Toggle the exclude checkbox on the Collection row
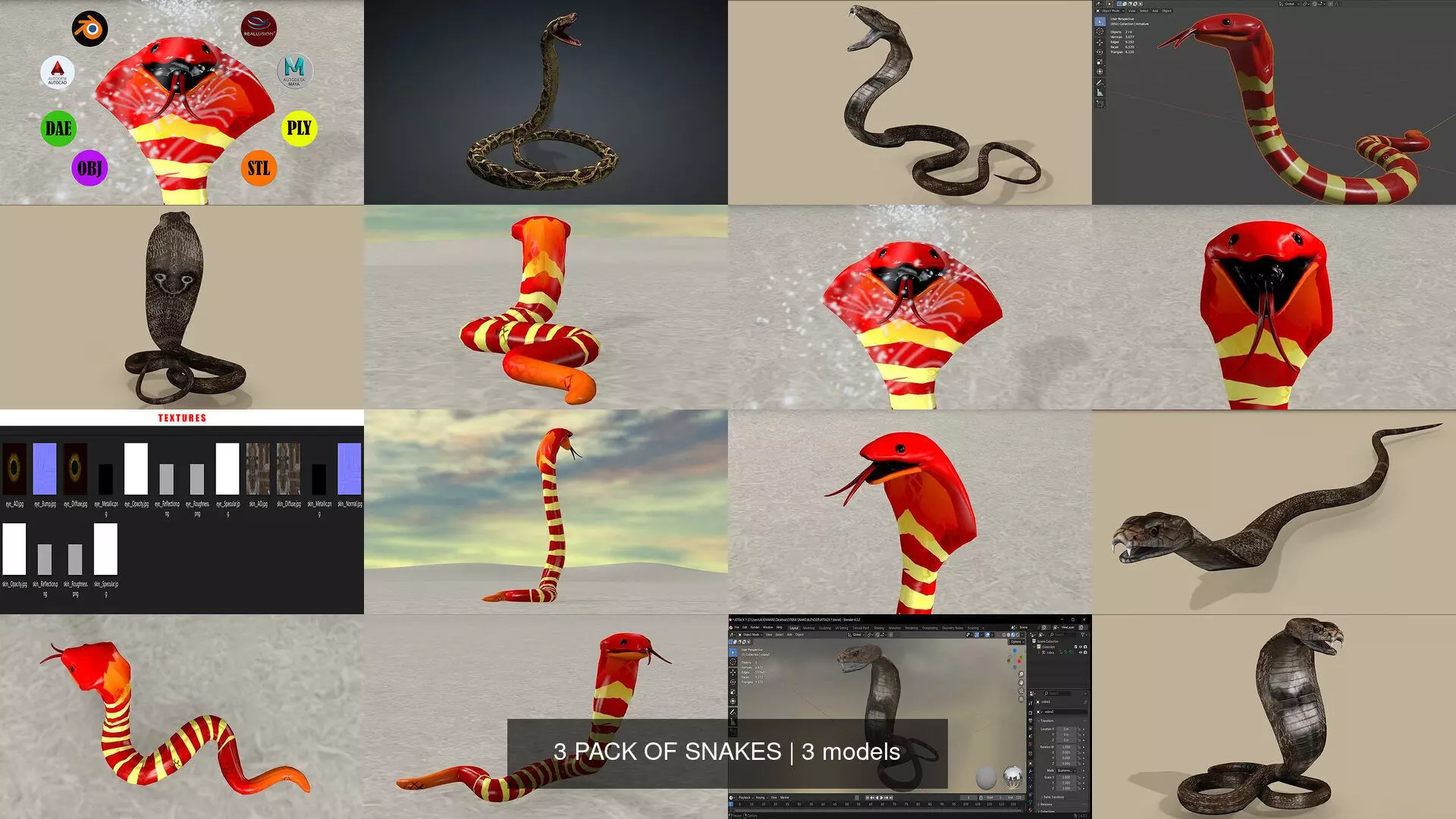1456x819 pixels. click(1075, 647)
